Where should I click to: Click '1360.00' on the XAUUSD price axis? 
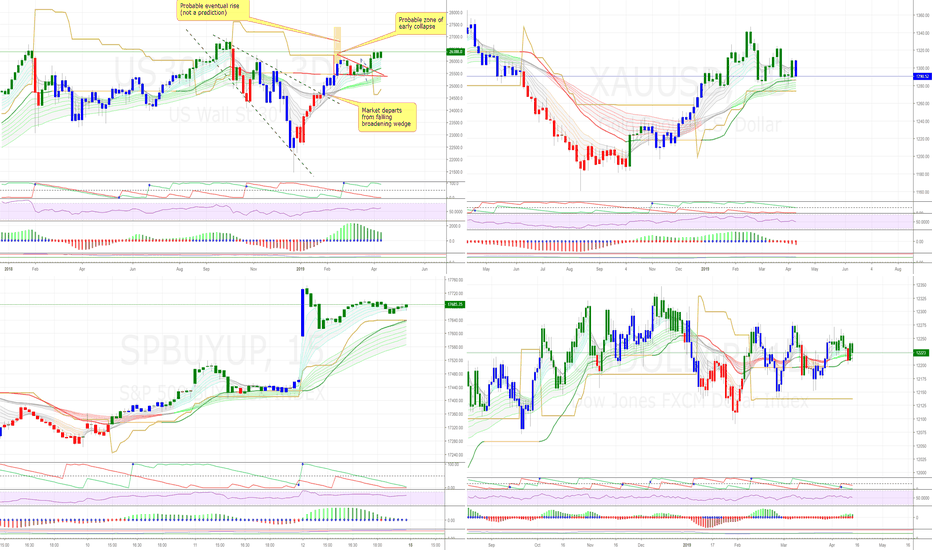[x=923, y=16]
